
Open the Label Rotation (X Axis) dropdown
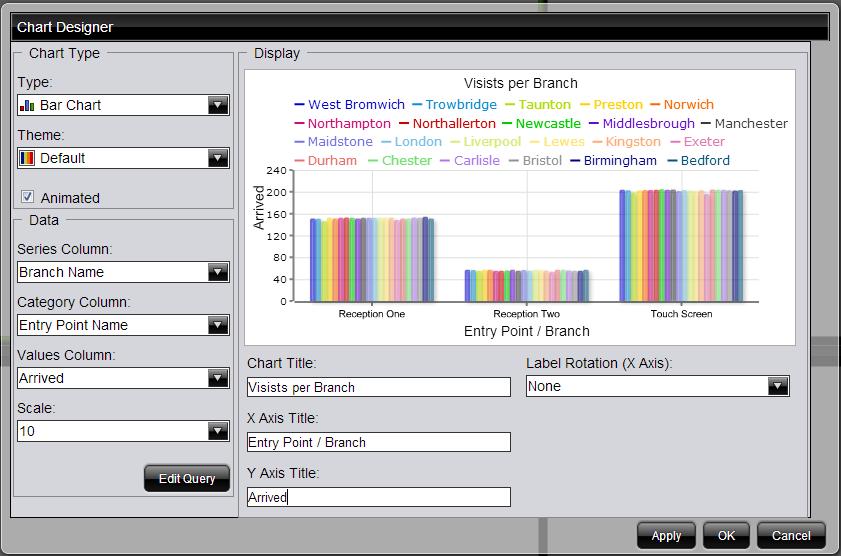pyautogui.click(x=778, y=386)
